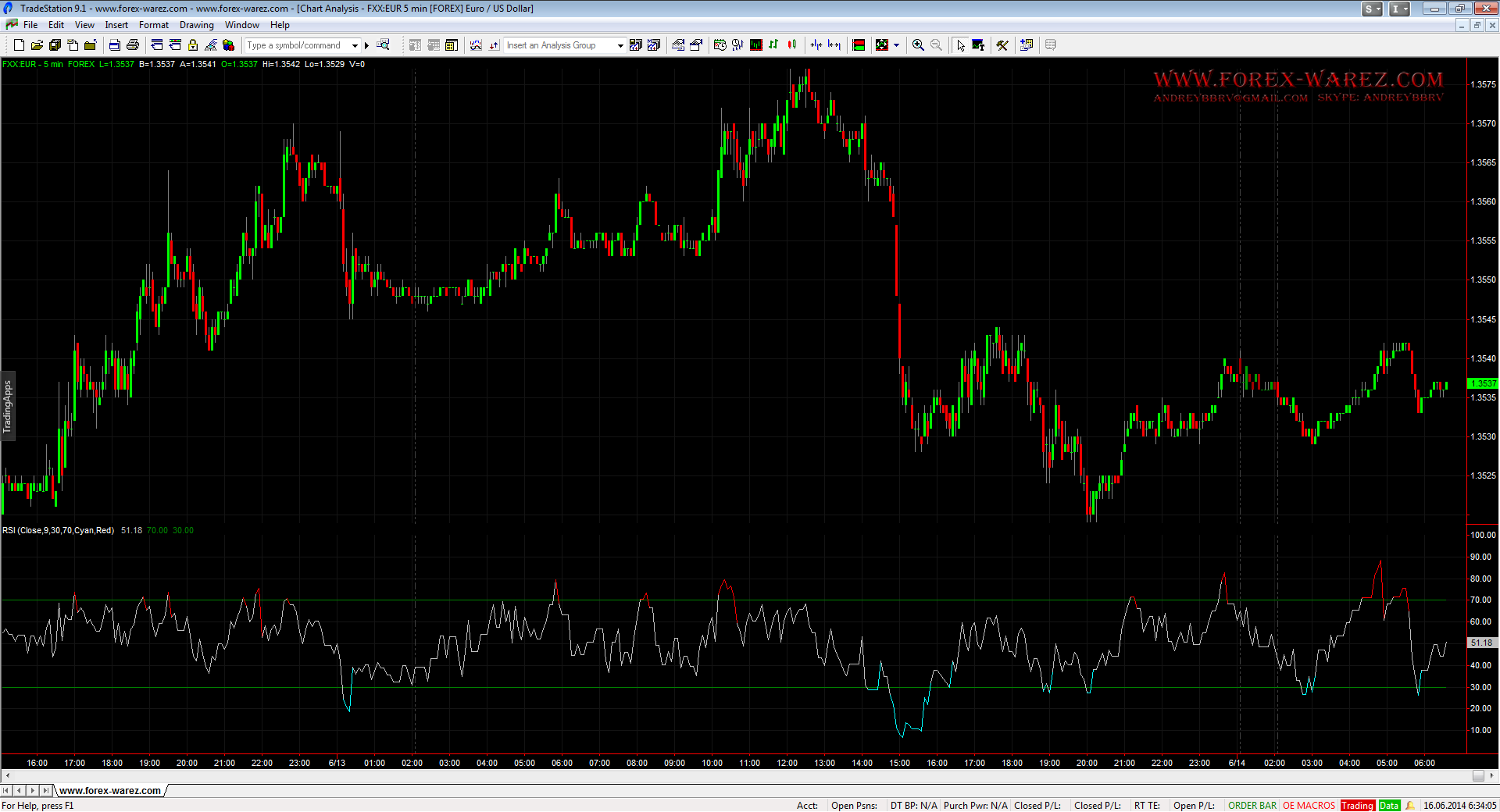Image resolution: width=1500 pixels, height=812 pixels.
Task: Open the Drawing menu
Action: (x=196, y=25)
